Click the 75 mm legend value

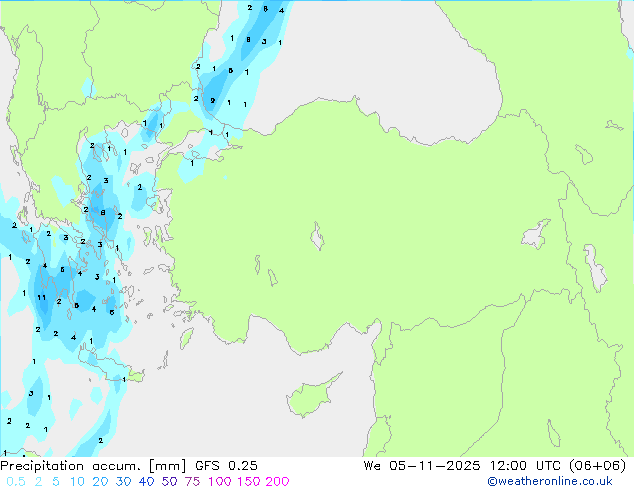(192, 482)
